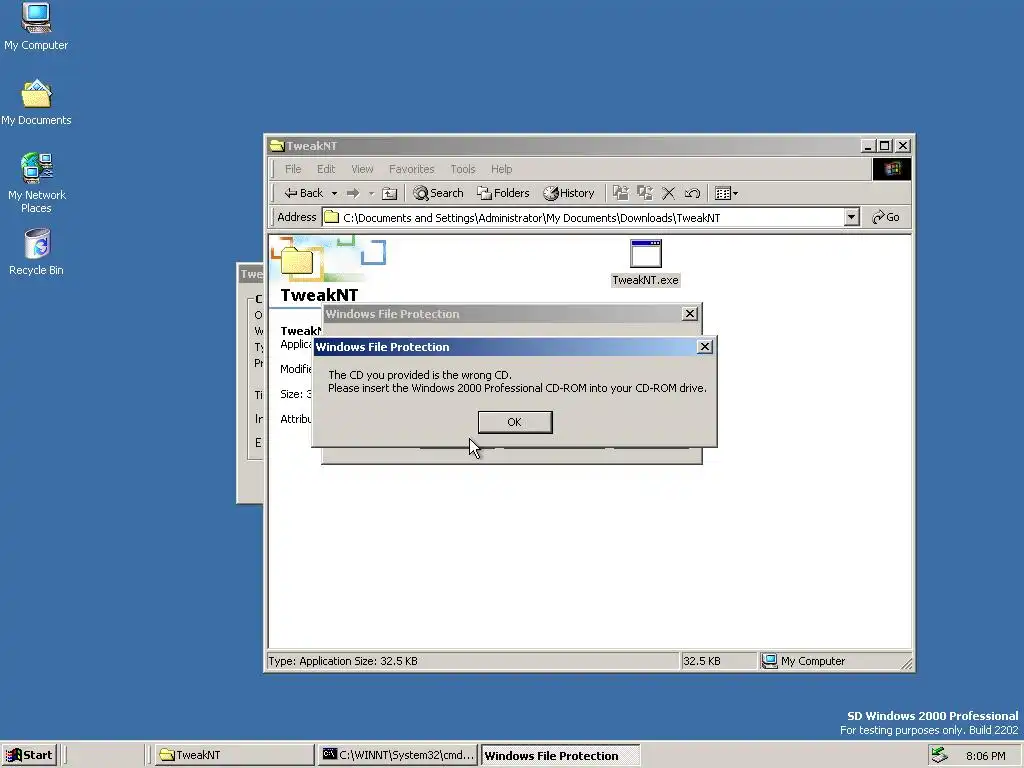Open My Network Places desktop icon
Screen dimensions: 1024x768
[36, 183]
